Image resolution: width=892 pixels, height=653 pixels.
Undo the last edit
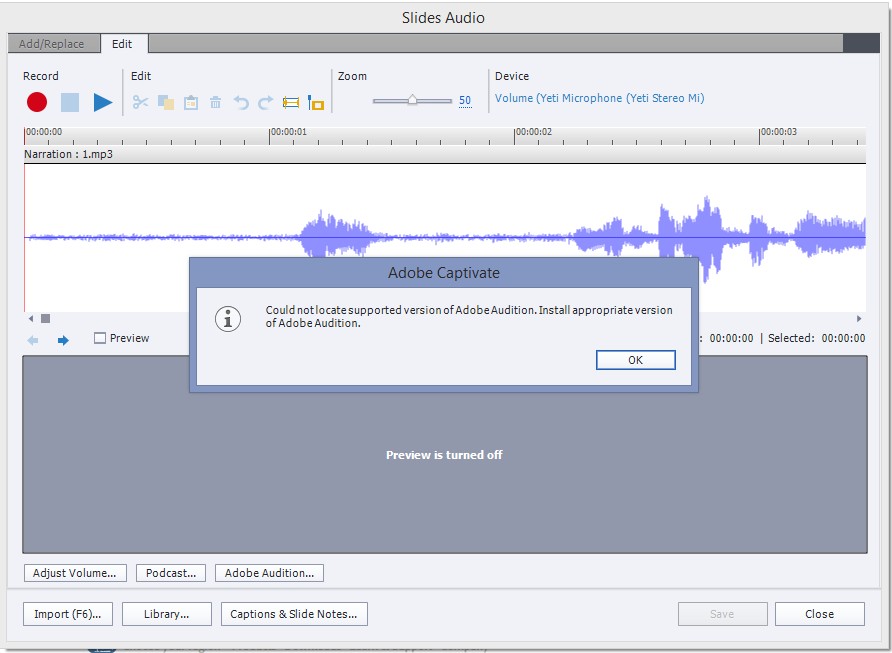tap(241, 102)
